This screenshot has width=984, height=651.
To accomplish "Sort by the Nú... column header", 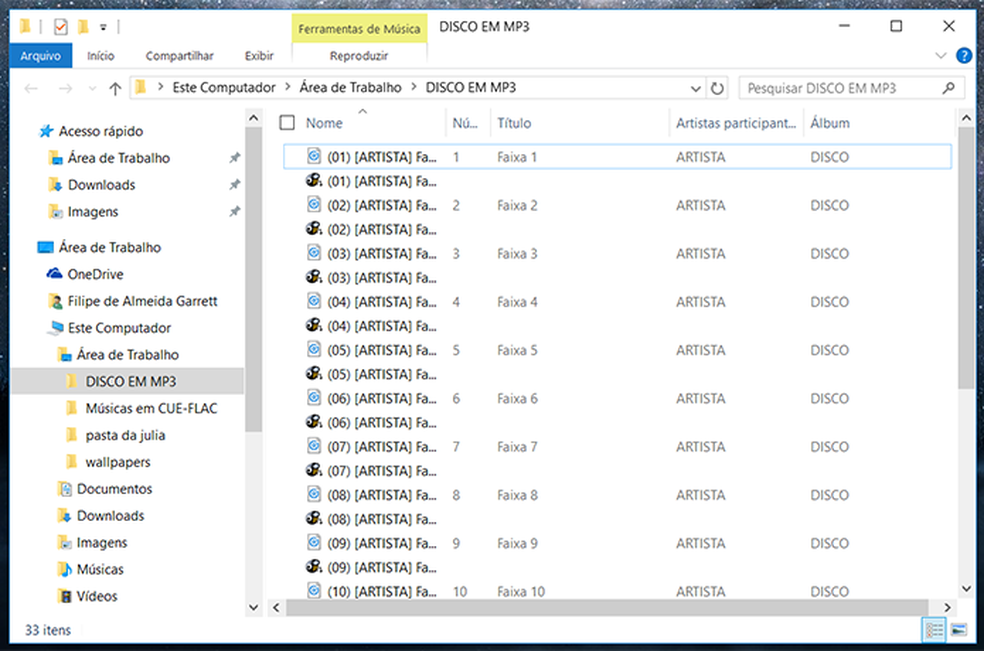I will click(x=465, y=123).
